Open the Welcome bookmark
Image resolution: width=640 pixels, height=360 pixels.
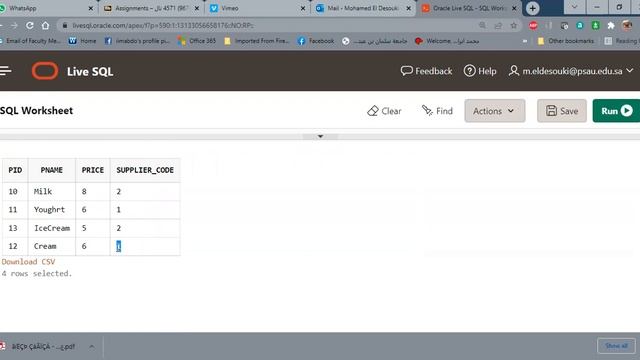click(447, 41)
